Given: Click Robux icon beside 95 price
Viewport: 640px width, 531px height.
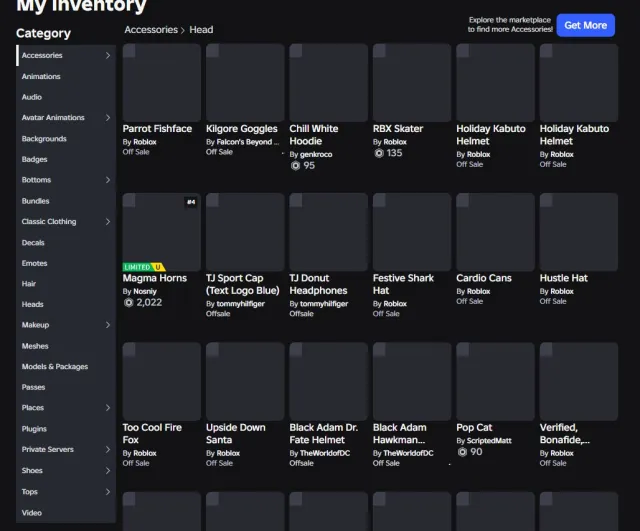Looking at the screenshot, I should pyautogui.click(x=296, y=166).
